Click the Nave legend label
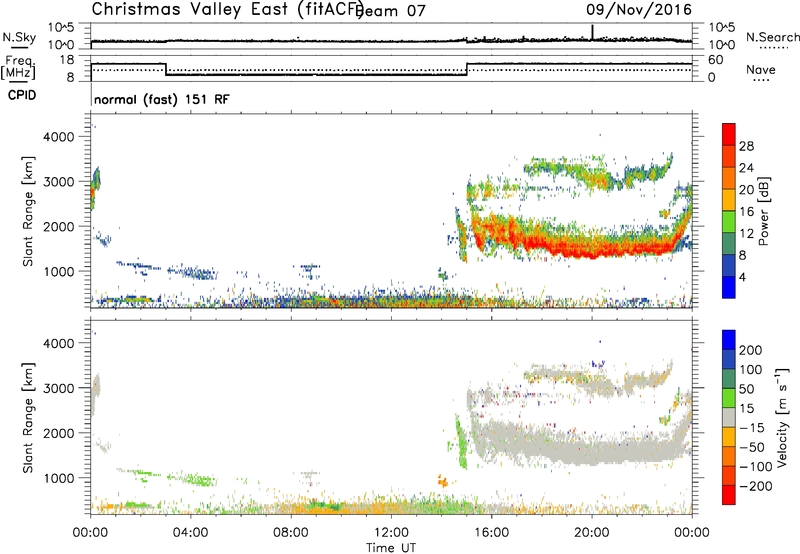The image size is (800, 554). click(x=761, y=69)
